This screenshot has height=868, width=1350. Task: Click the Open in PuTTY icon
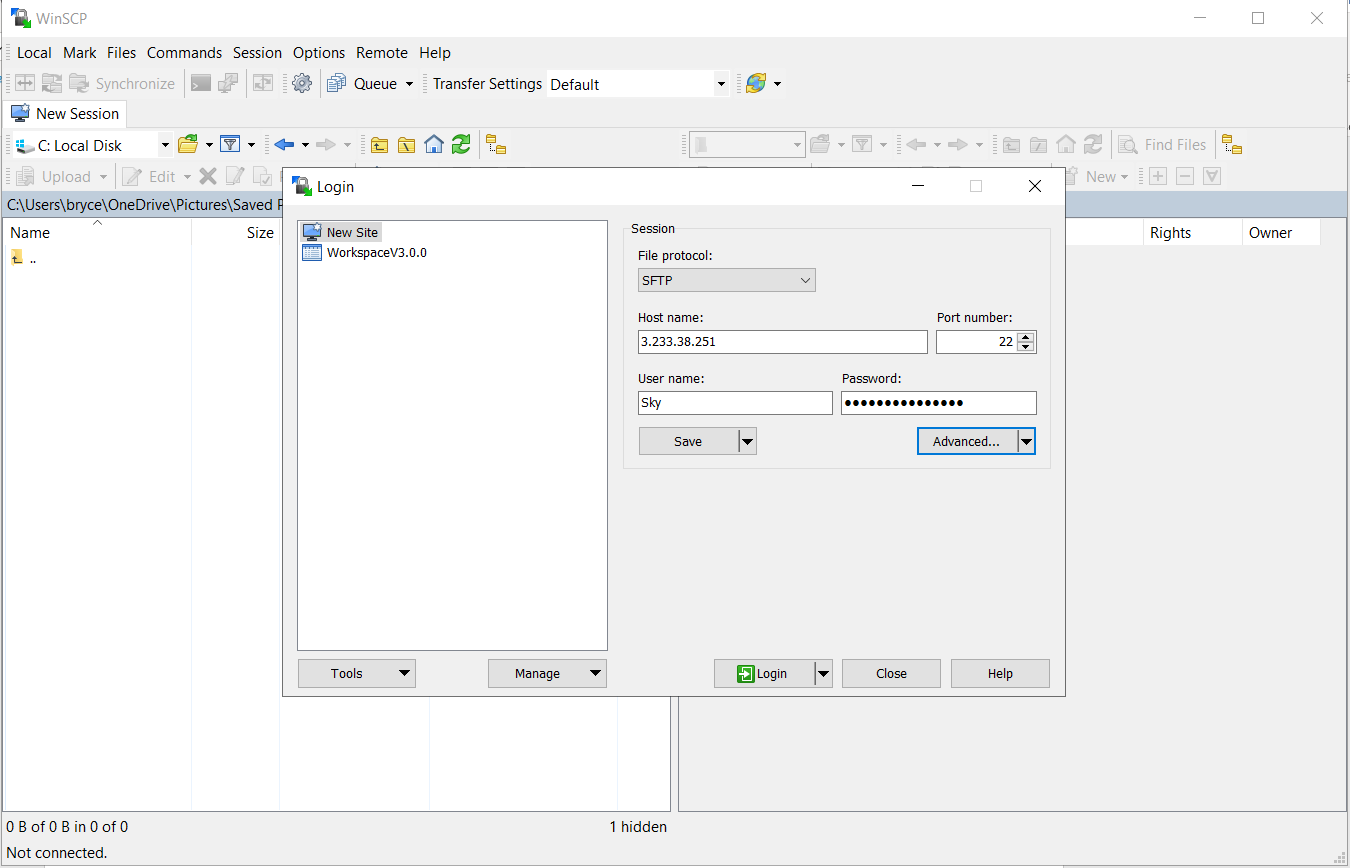(229, 84)
